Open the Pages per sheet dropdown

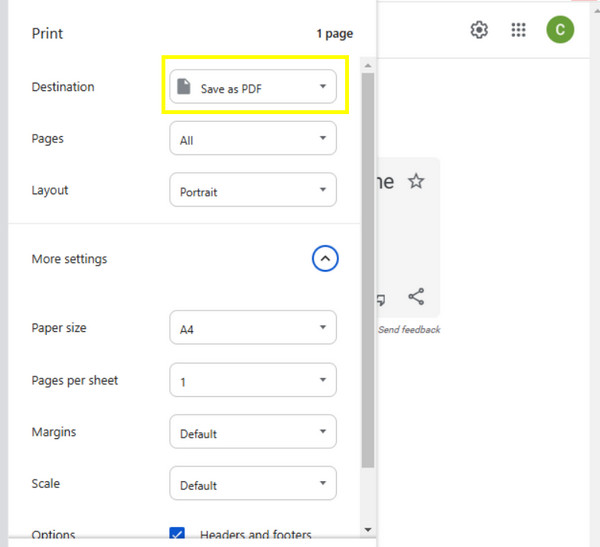point(253,380)
